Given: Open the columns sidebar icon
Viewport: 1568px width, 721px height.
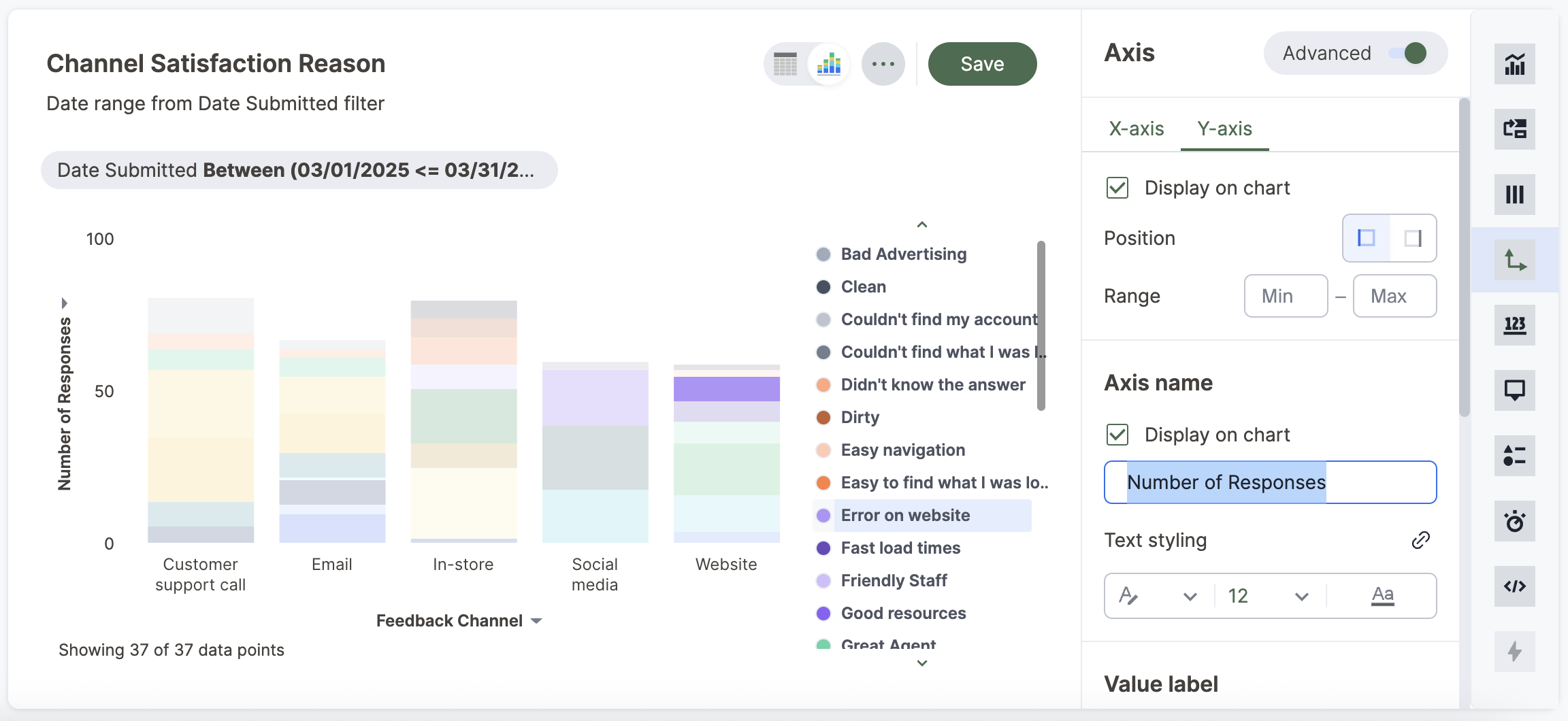Looking at the screenshot, I should point(1514,195).
